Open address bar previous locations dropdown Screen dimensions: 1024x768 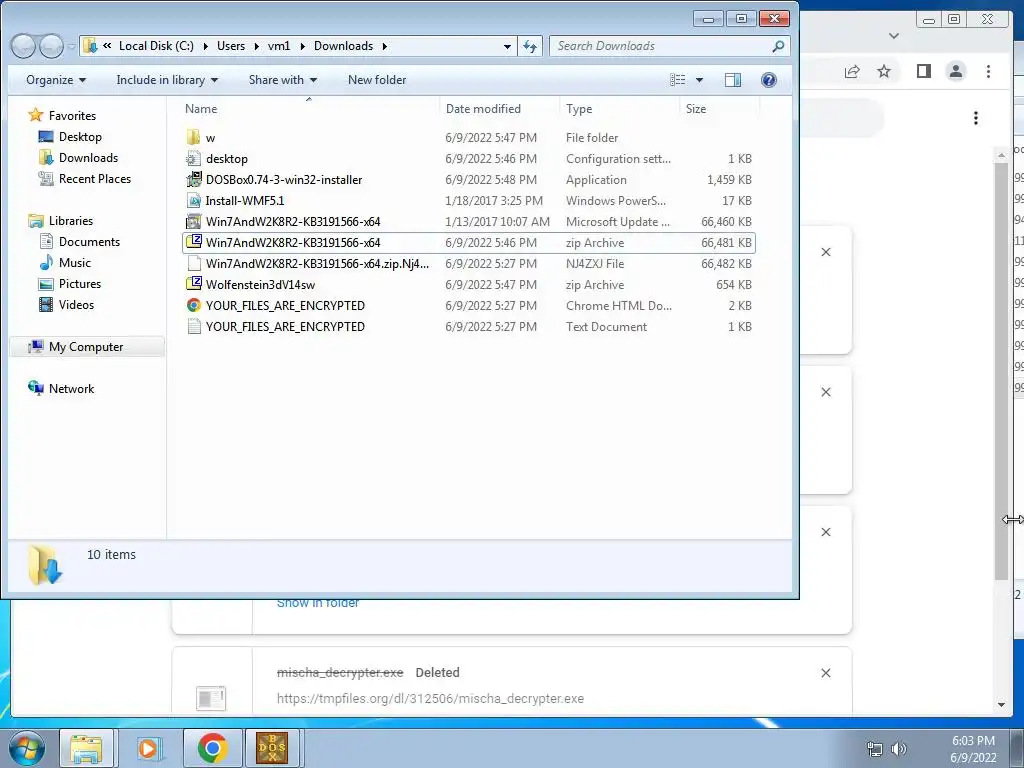point(507,46)
